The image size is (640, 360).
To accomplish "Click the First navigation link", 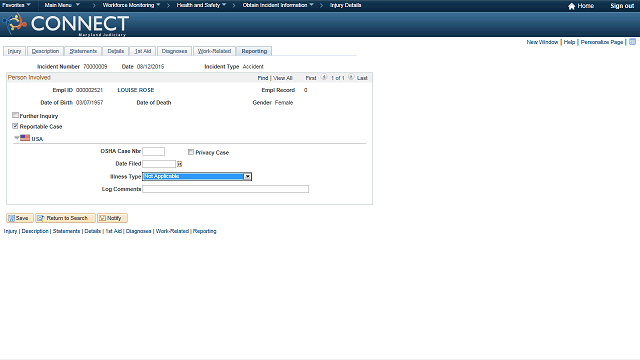I will click(311, 78).
